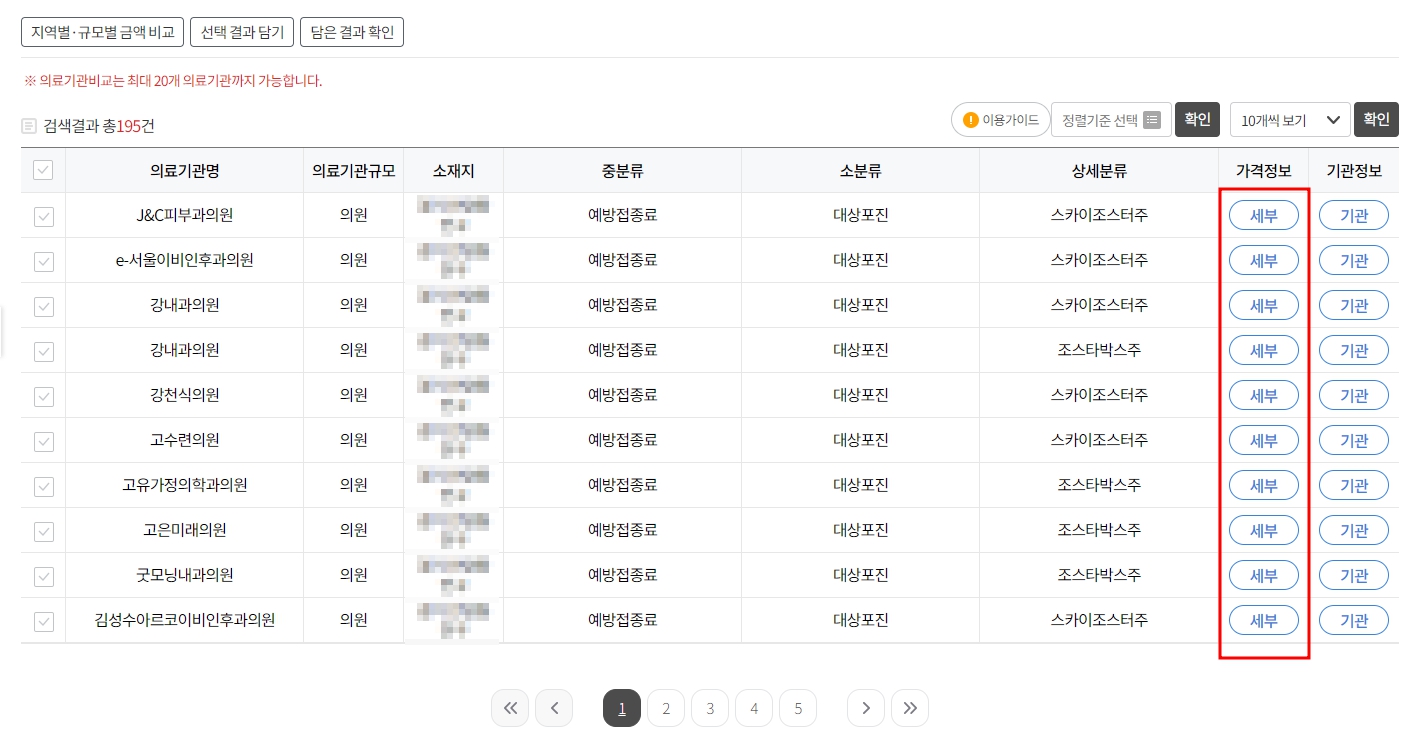Open 세부 price details for 김성수아르코이비인후과의원
The image size is (1402, 751).
point(1263,620)
